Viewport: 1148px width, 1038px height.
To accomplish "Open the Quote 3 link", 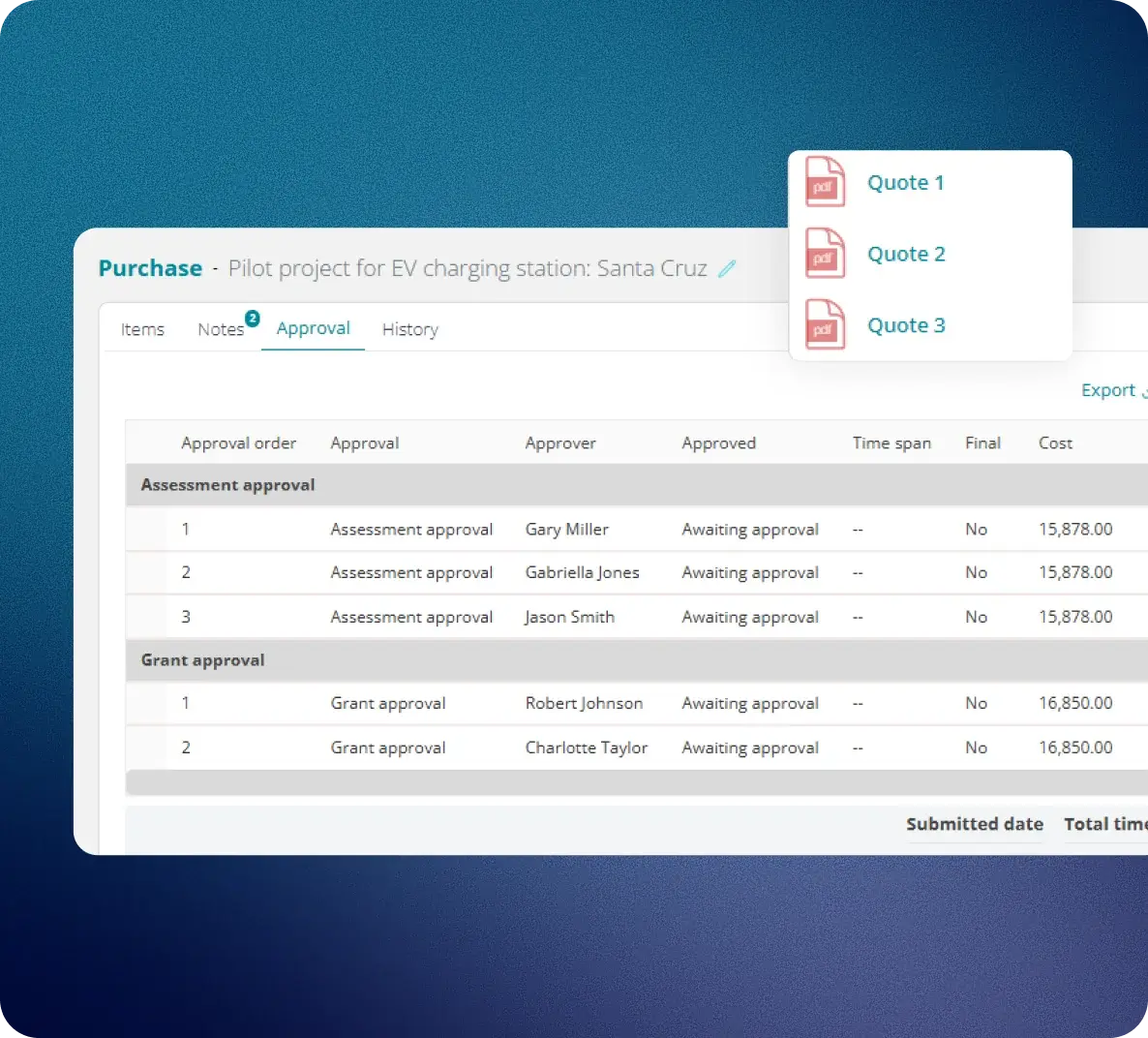I will [906, 324].
